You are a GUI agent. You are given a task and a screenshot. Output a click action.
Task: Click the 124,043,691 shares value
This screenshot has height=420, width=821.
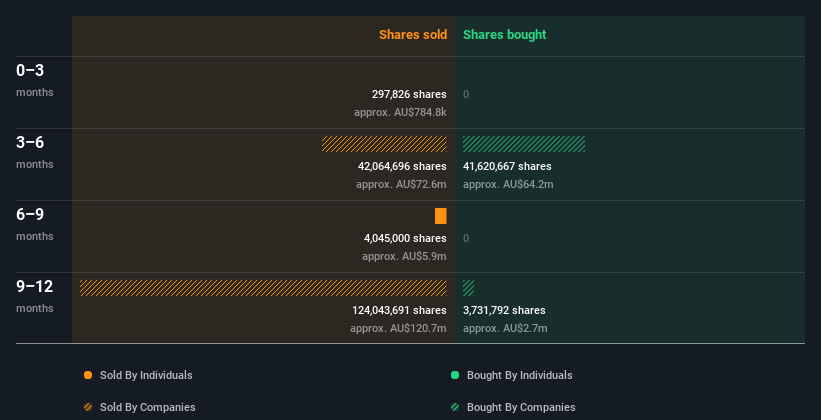[399, 310]
